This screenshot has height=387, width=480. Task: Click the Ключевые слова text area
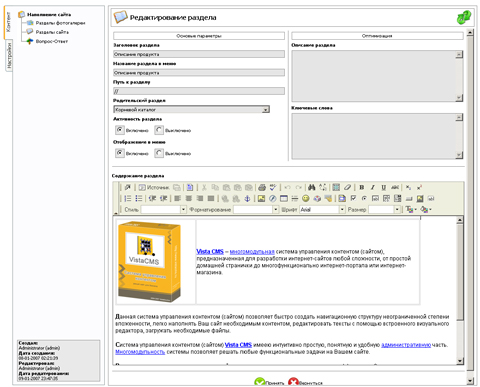point(377,136)
